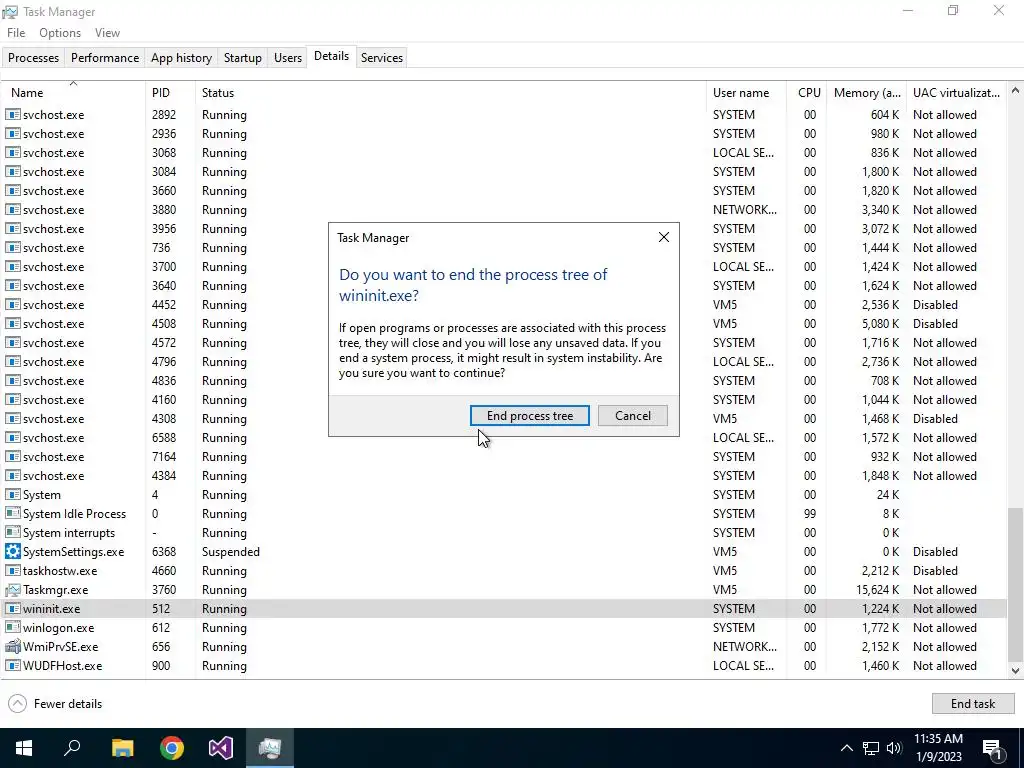The height and width of the screenshot is (768, 1024).
Task: Show hidden system tray icons
Action: click(x=846, y=748)
